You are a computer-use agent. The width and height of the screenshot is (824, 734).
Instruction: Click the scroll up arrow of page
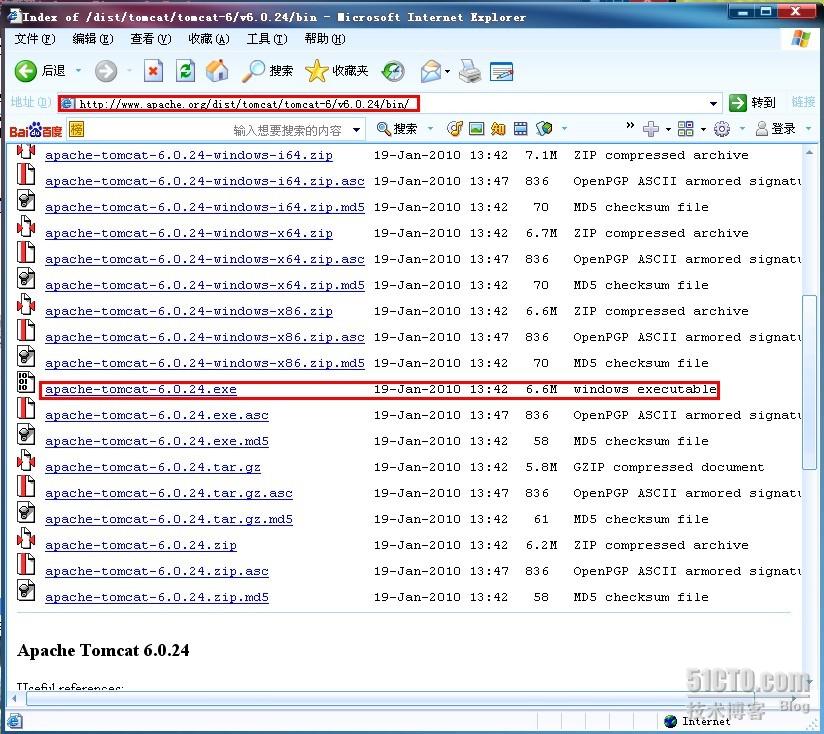click(808, 152)
